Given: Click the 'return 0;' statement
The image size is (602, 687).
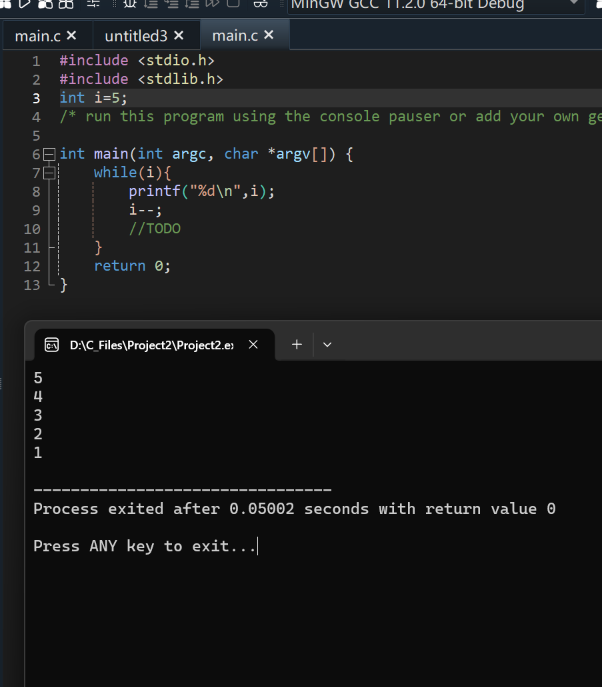Looking at the screenshot, I should (x=132, y=266).
